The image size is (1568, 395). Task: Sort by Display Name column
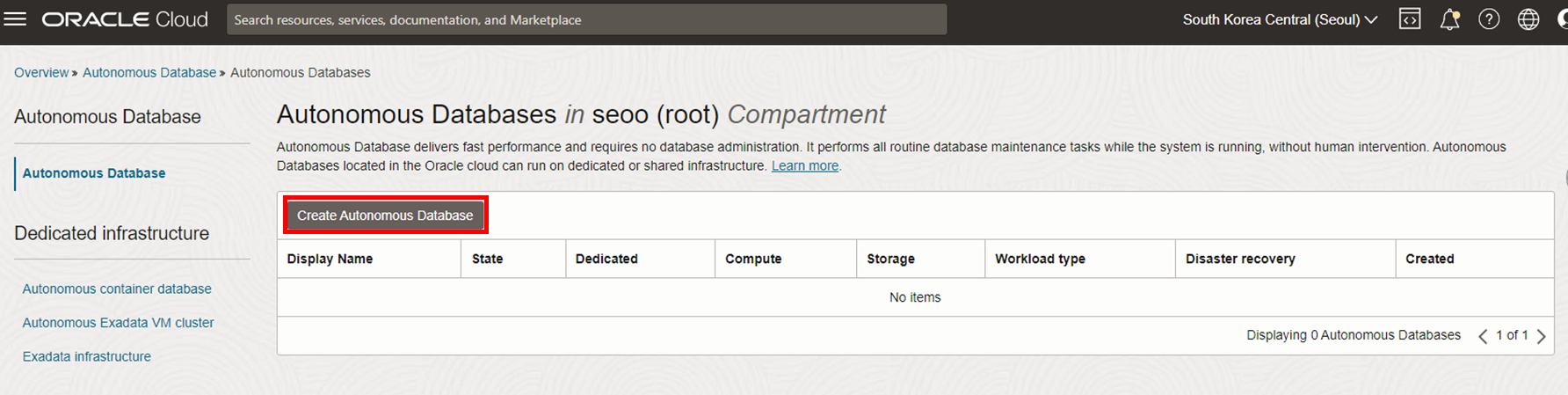[x=369, y=259]
